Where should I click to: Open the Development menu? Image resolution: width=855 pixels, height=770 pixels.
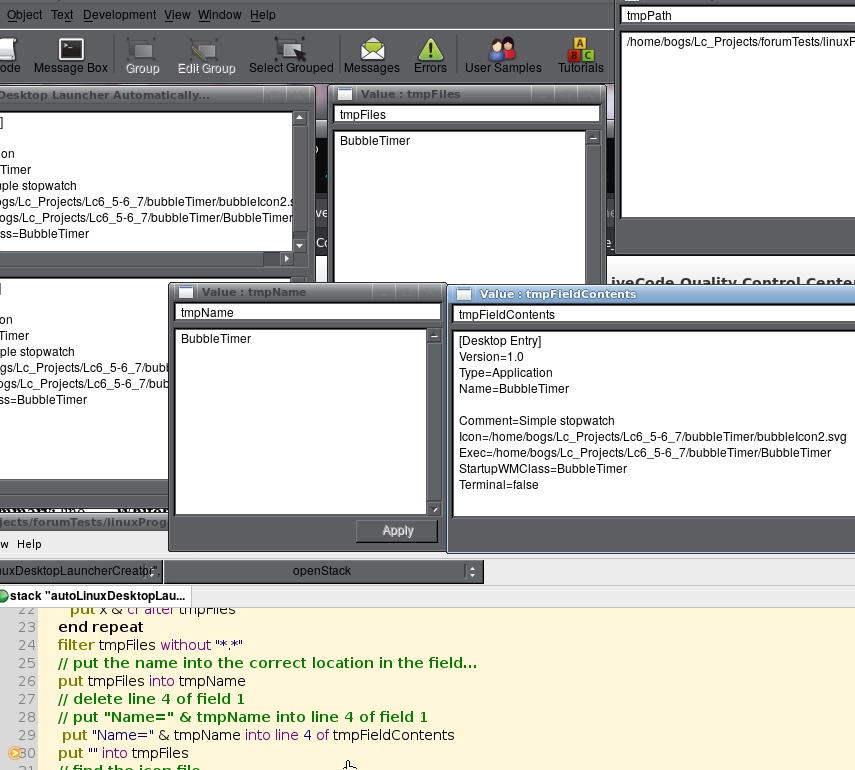(119, 15)
